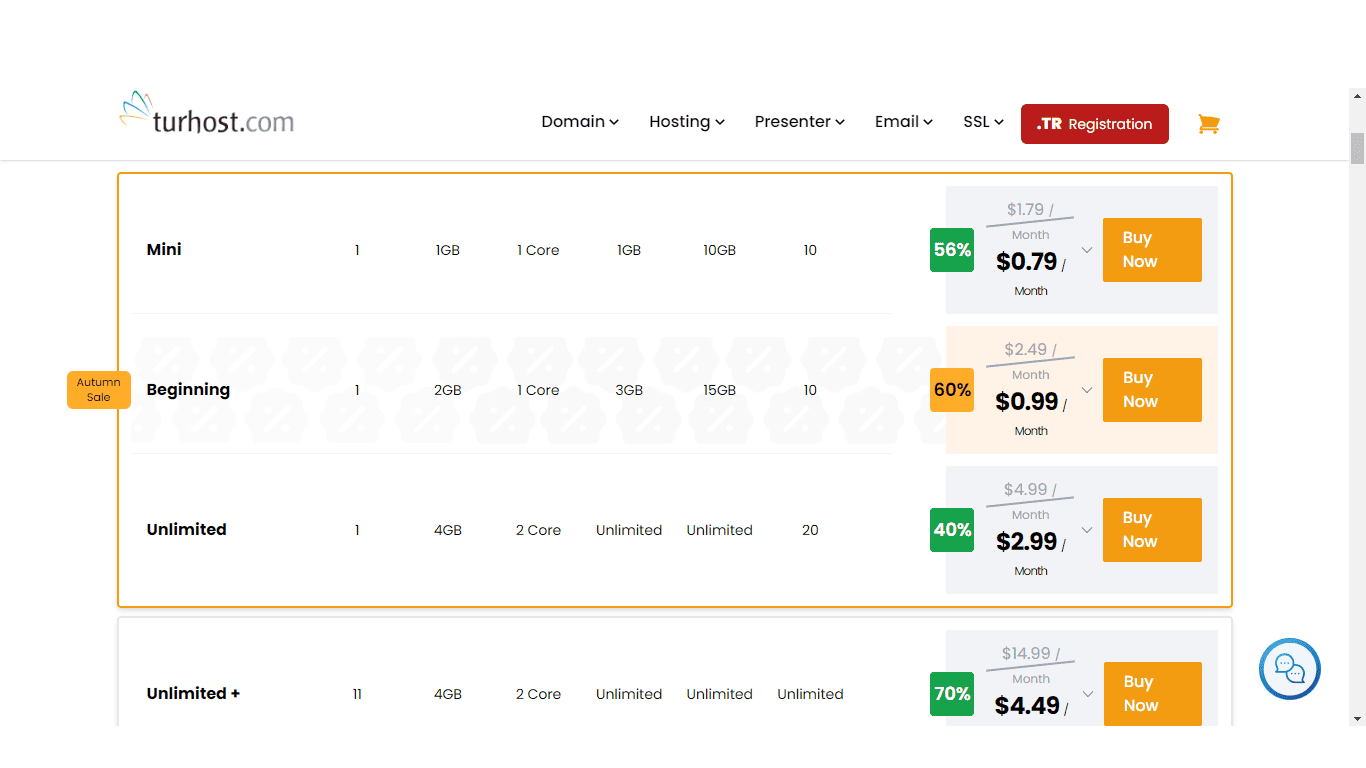Click the $0.99 price for Beginning

(x=1026, y=402)
